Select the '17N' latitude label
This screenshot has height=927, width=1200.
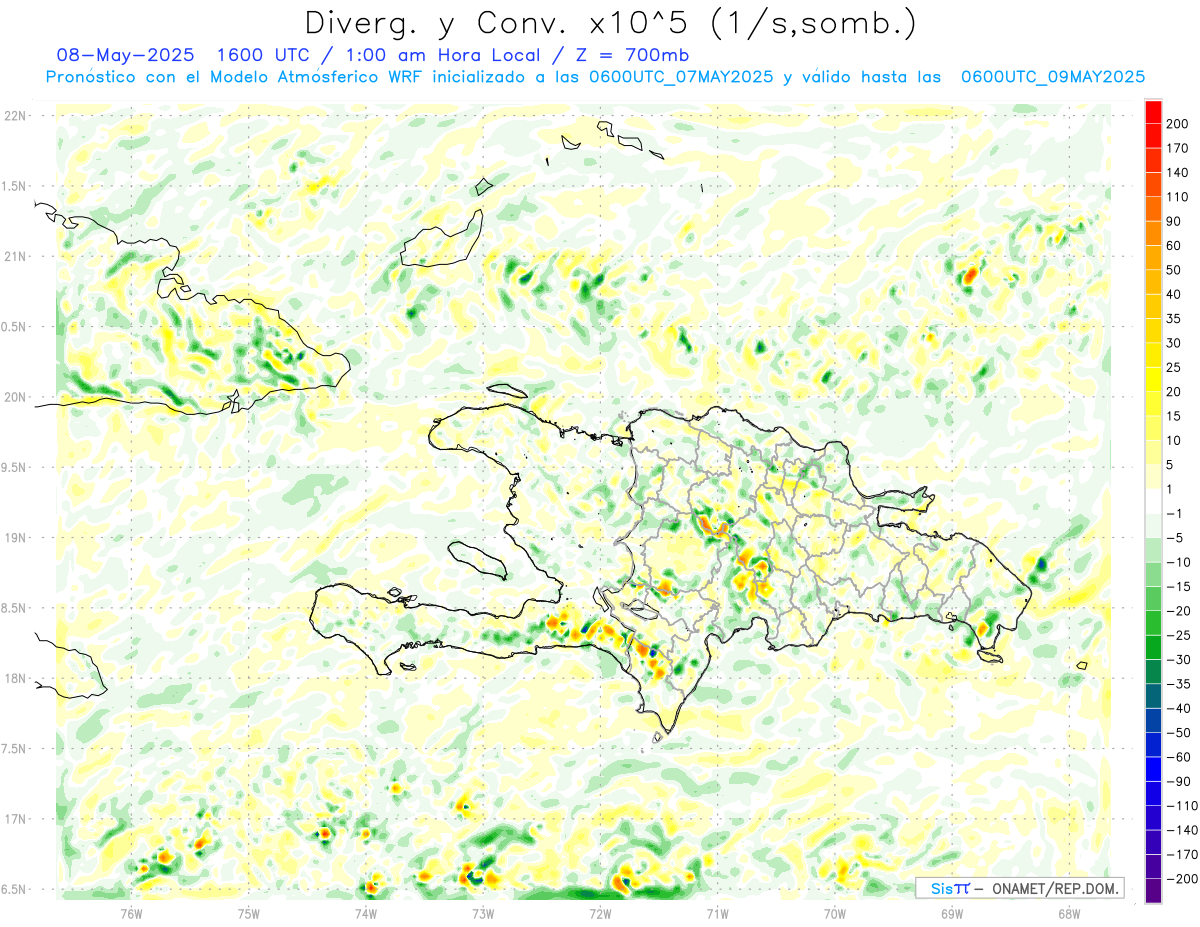[x=15, y=819]
